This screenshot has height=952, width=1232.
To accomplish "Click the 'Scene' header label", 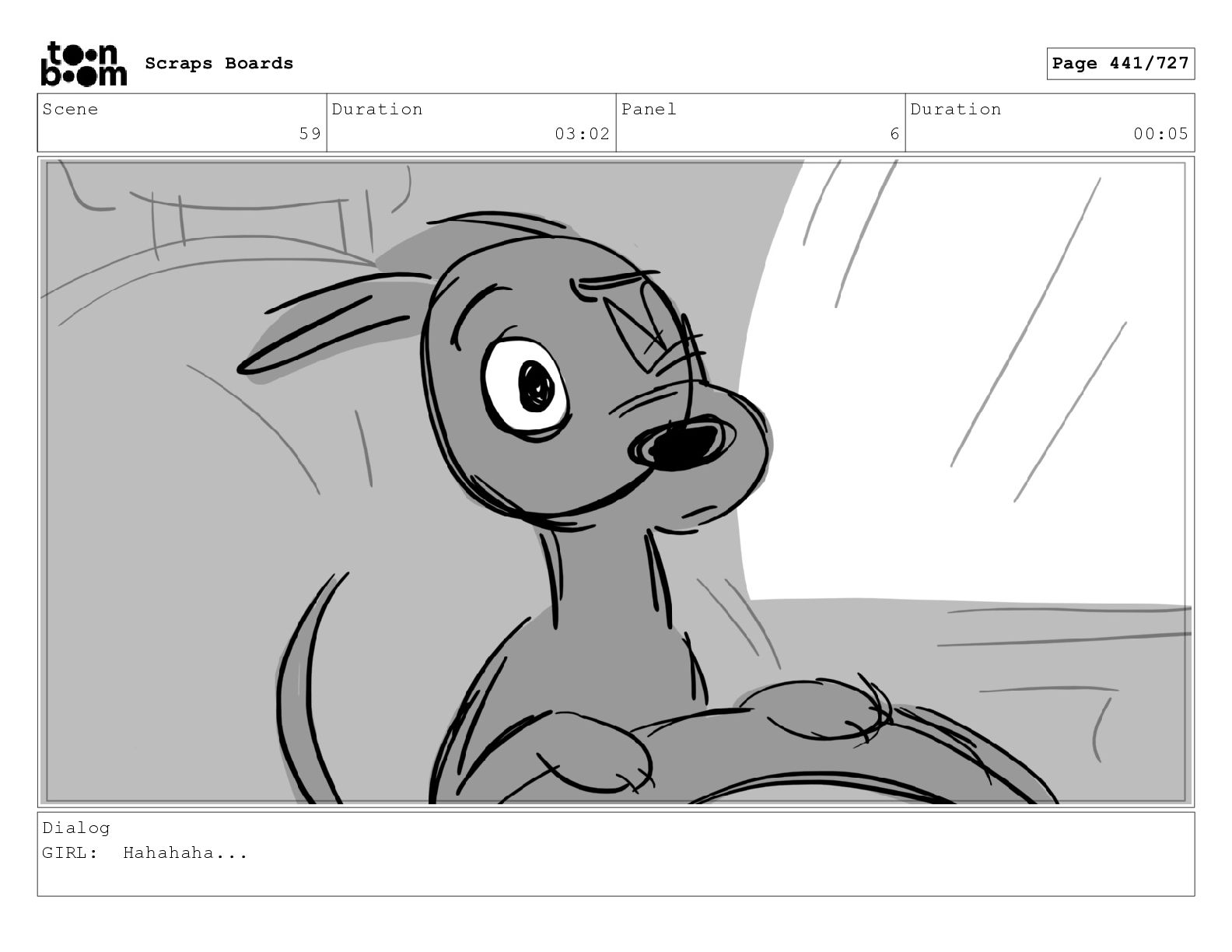I will pyautogui.click(x=70, y=109).
